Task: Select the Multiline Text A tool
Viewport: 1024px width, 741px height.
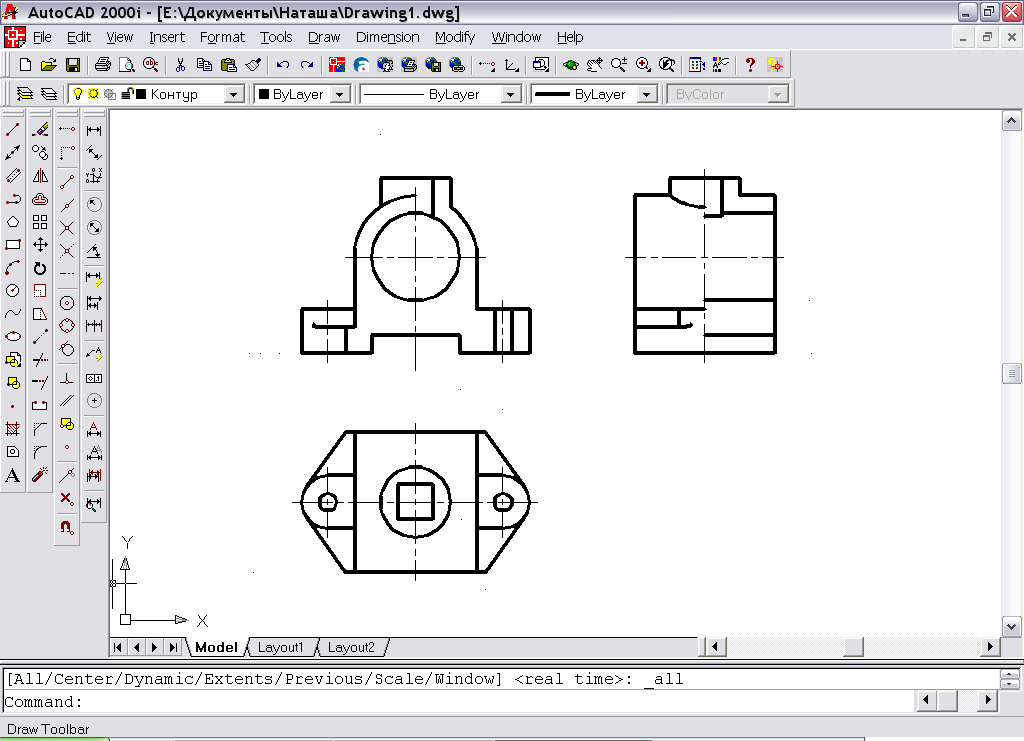Action: tap(12, 475)
